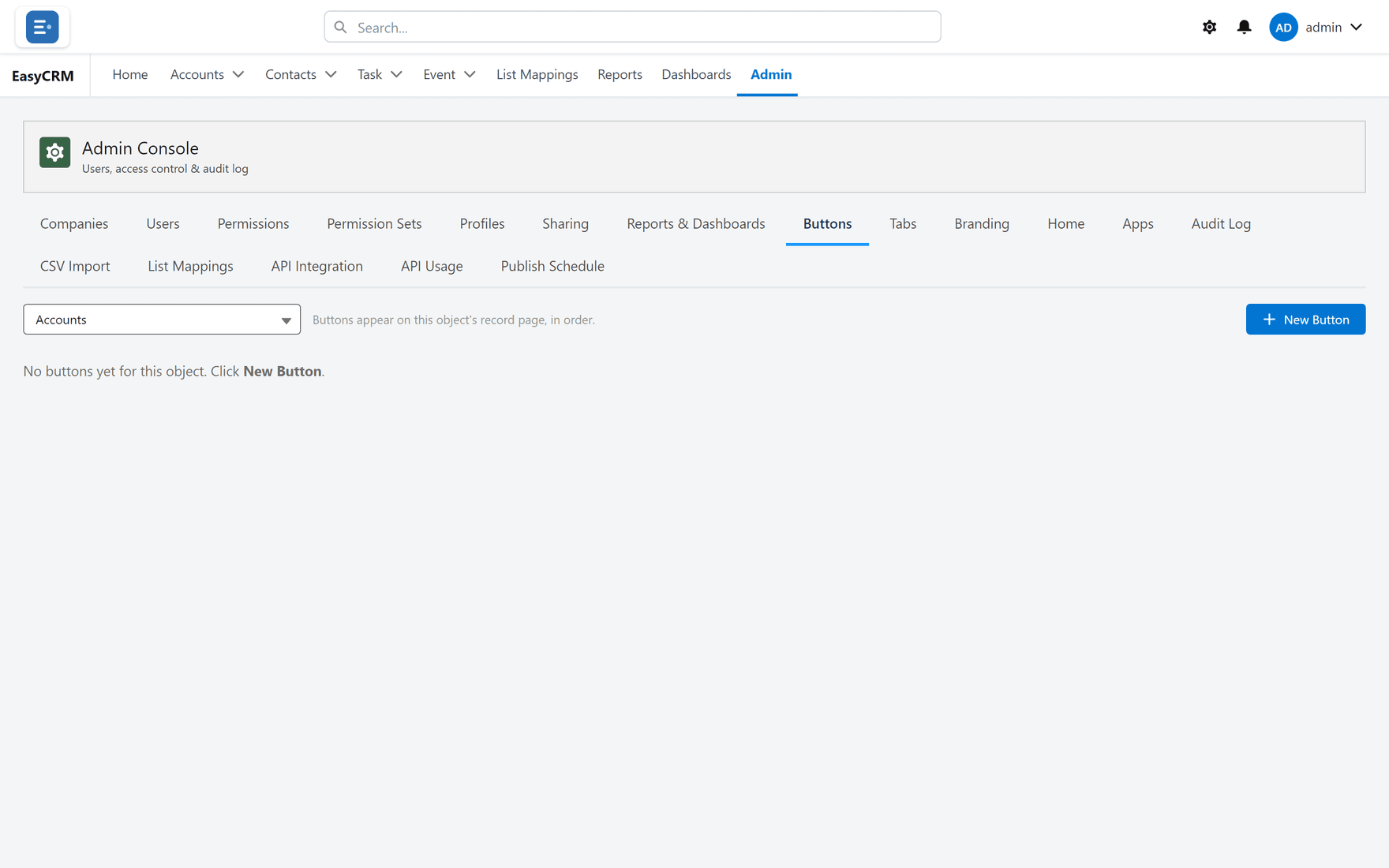Viewport: 1389px width, 868px height.
Task: Switch to the Tabs tab
Action: click(x=903, y=223)
